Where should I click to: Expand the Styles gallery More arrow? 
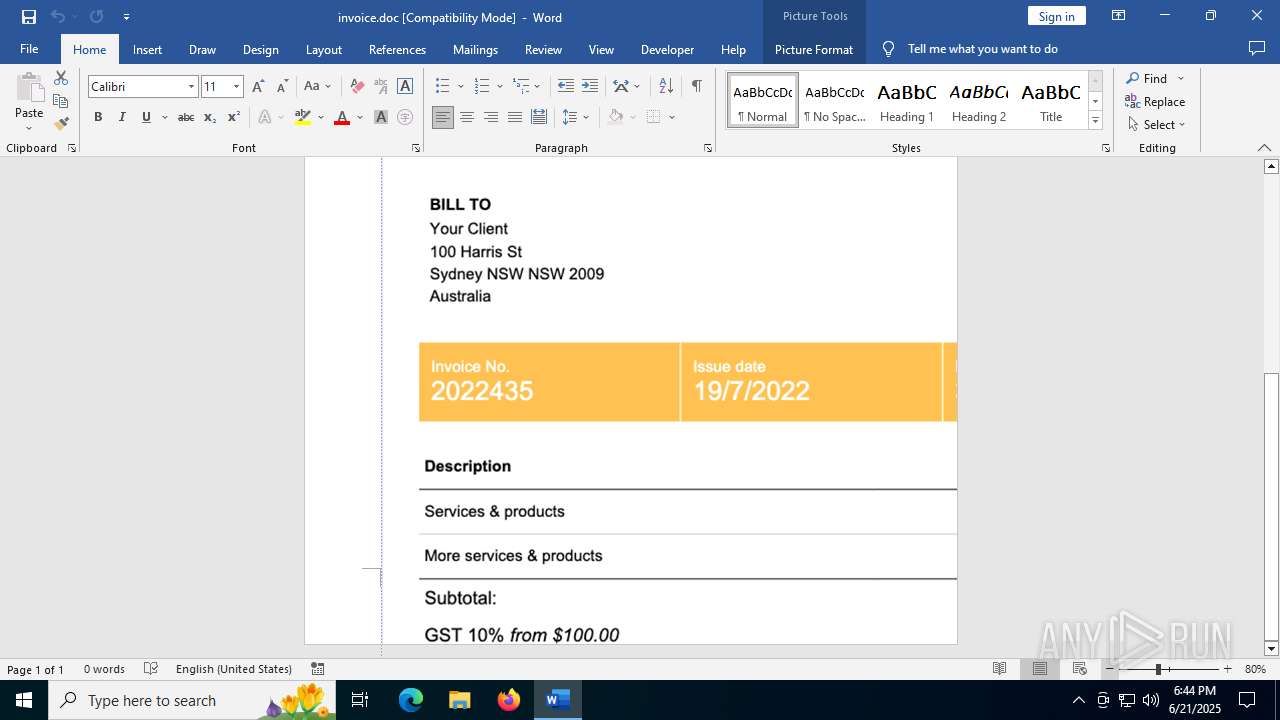(x=1095, y=120)
